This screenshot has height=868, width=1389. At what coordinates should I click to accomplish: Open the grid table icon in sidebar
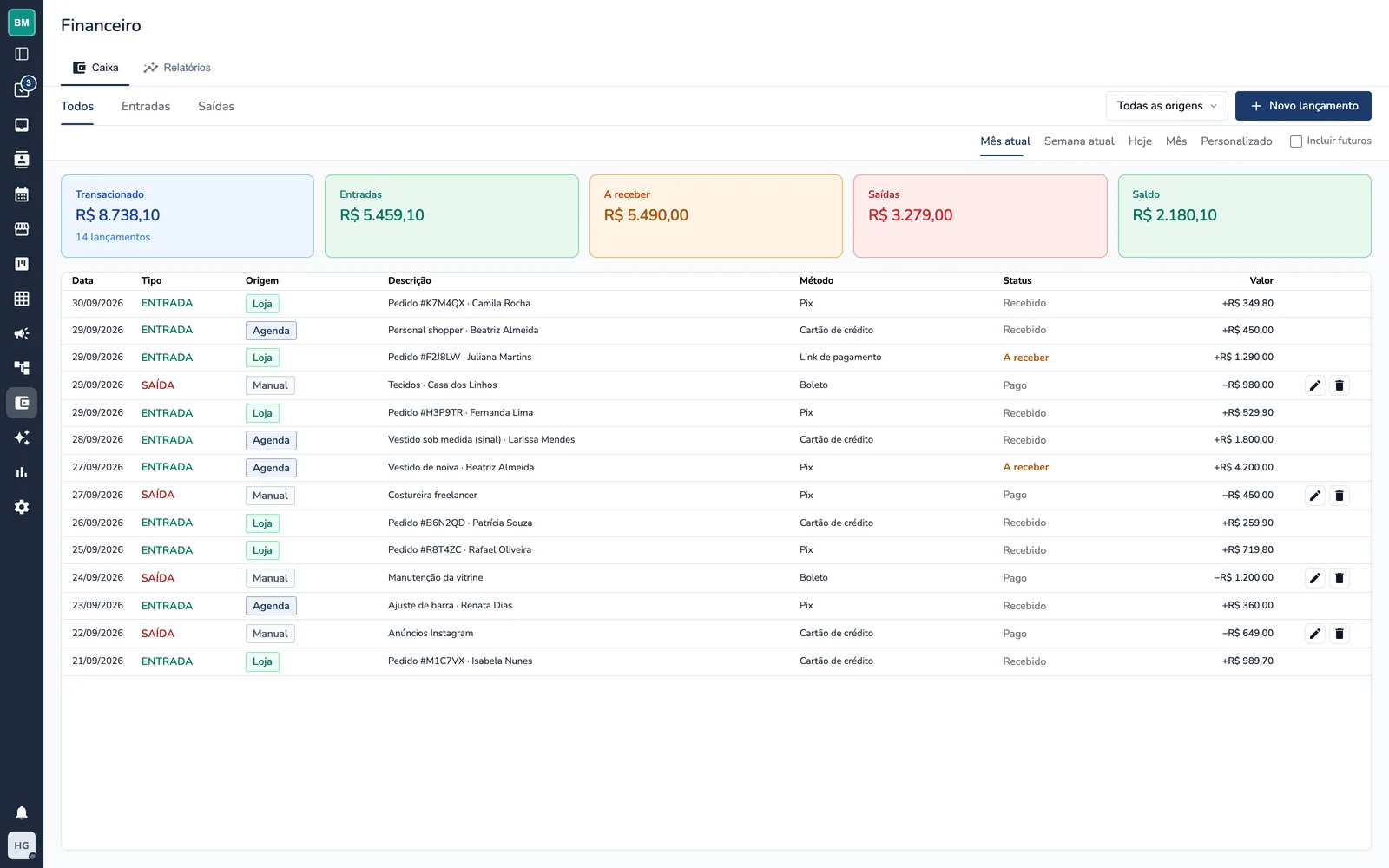click(22, 299)
